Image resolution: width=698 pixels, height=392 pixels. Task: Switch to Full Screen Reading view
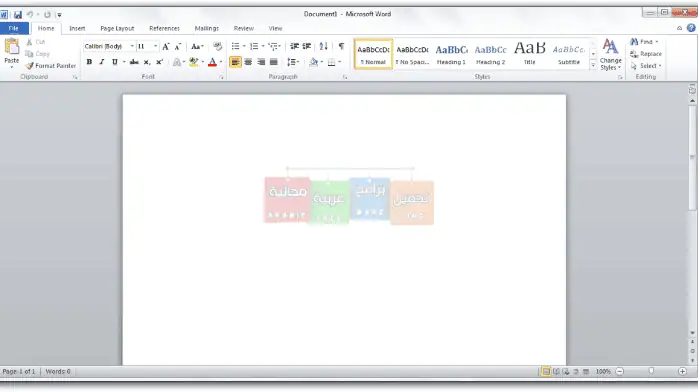coord(556,371)
